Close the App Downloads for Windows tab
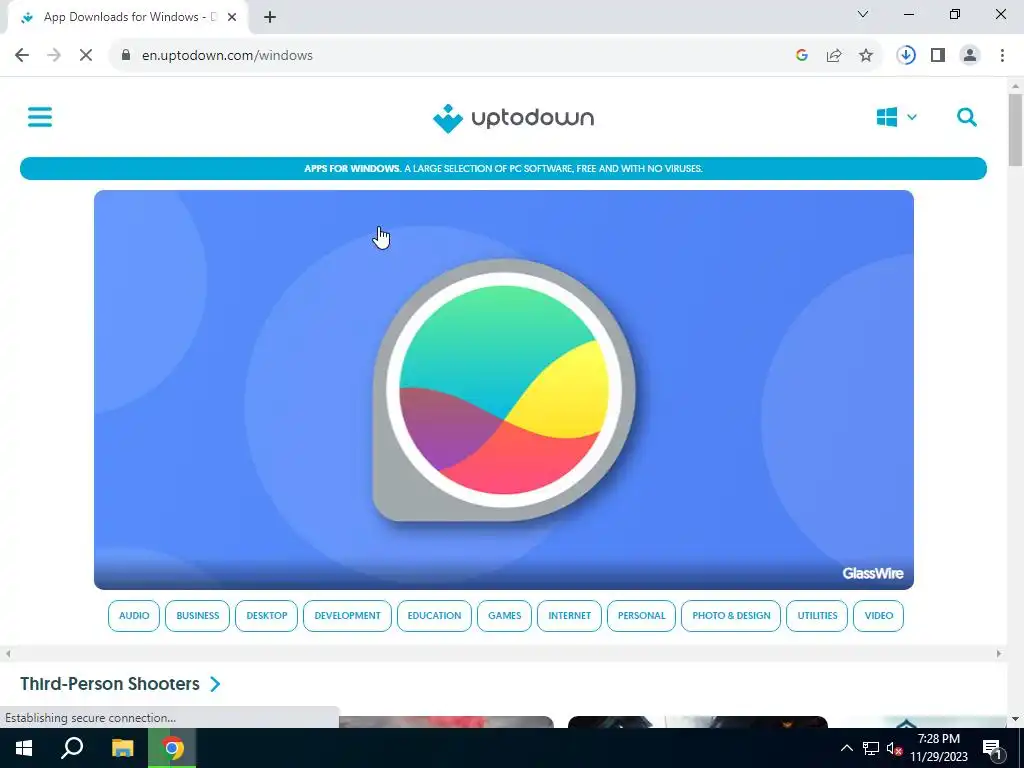Screen dimensions: 1024x768 pyautogui.click(x=232, y=17)
